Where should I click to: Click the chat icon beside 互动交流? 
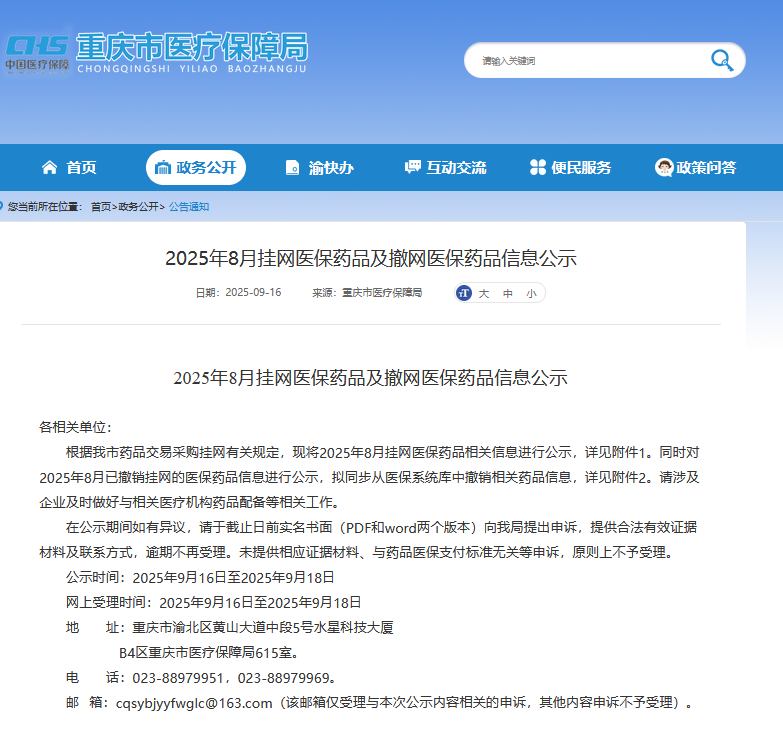[x=412, y=167]
